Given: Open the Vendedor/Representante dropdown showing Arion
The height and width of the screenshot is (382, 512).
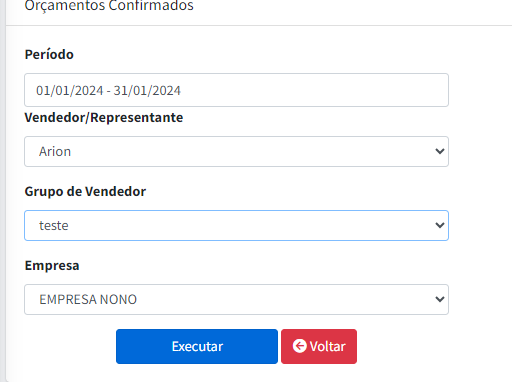Looking at the screenshot, I should (x=236, y=151).
